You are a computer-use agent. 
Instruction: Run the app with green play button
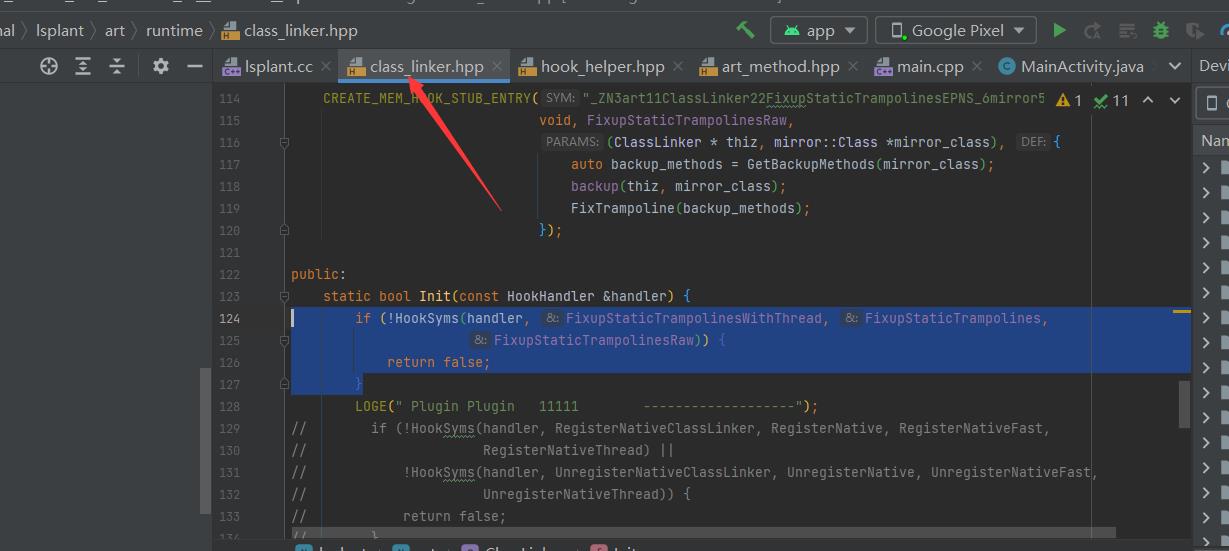1060,30
